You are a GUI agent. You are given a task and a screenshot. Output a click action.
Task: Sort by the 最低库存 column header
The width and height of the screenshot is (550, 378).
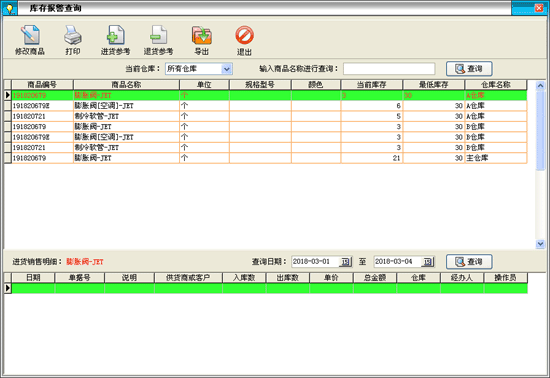point(434,85)
